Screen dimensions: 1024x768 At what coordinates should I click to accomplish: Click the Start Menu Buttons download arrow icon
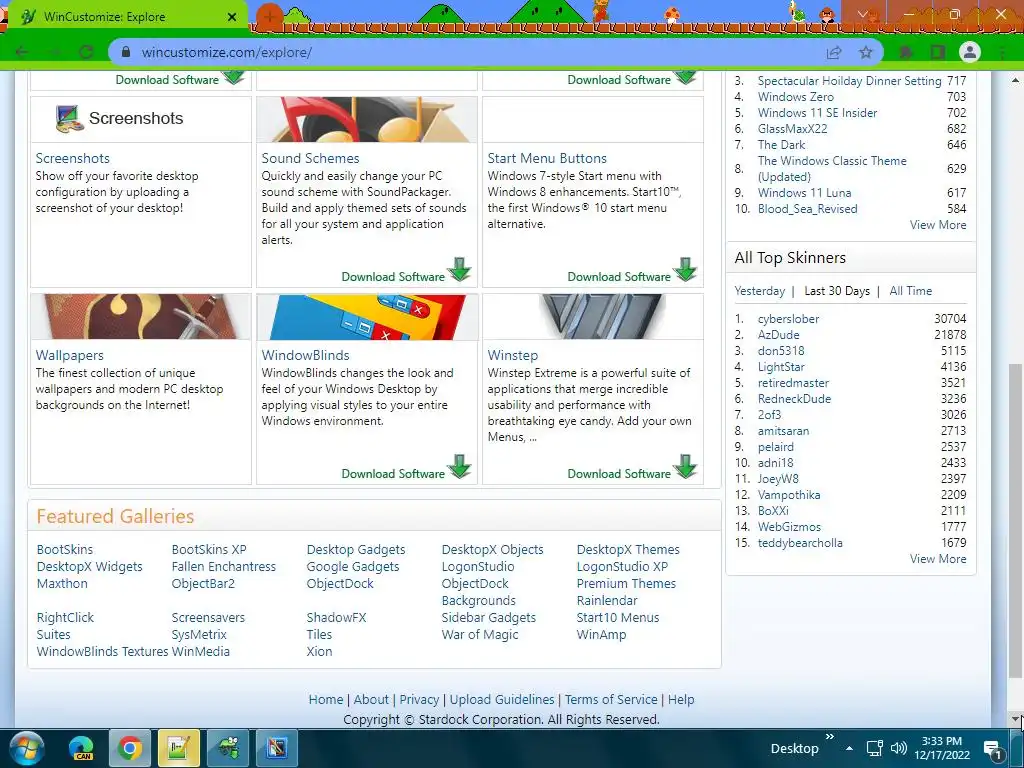coord(686,269)
